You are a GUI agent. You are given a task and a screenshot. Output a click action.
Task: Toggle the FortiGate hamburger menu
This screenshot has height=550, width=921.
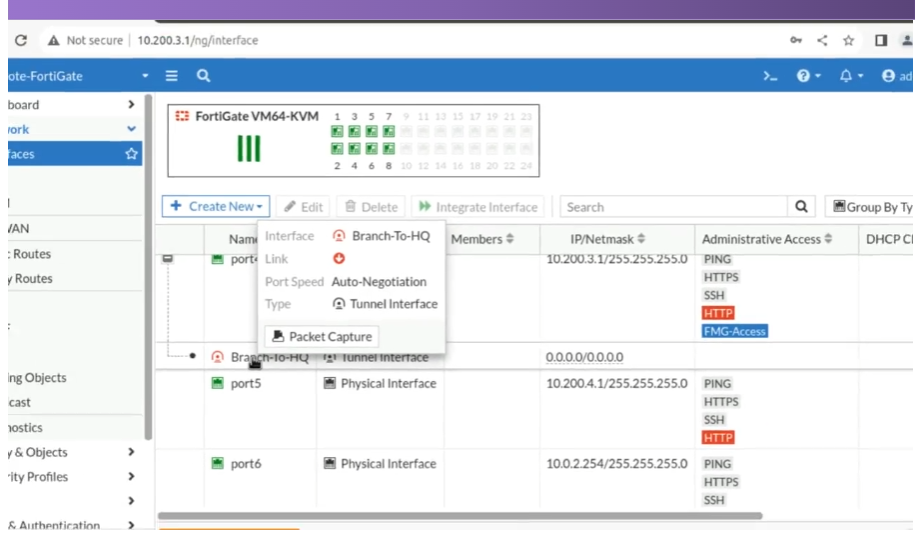172,76
